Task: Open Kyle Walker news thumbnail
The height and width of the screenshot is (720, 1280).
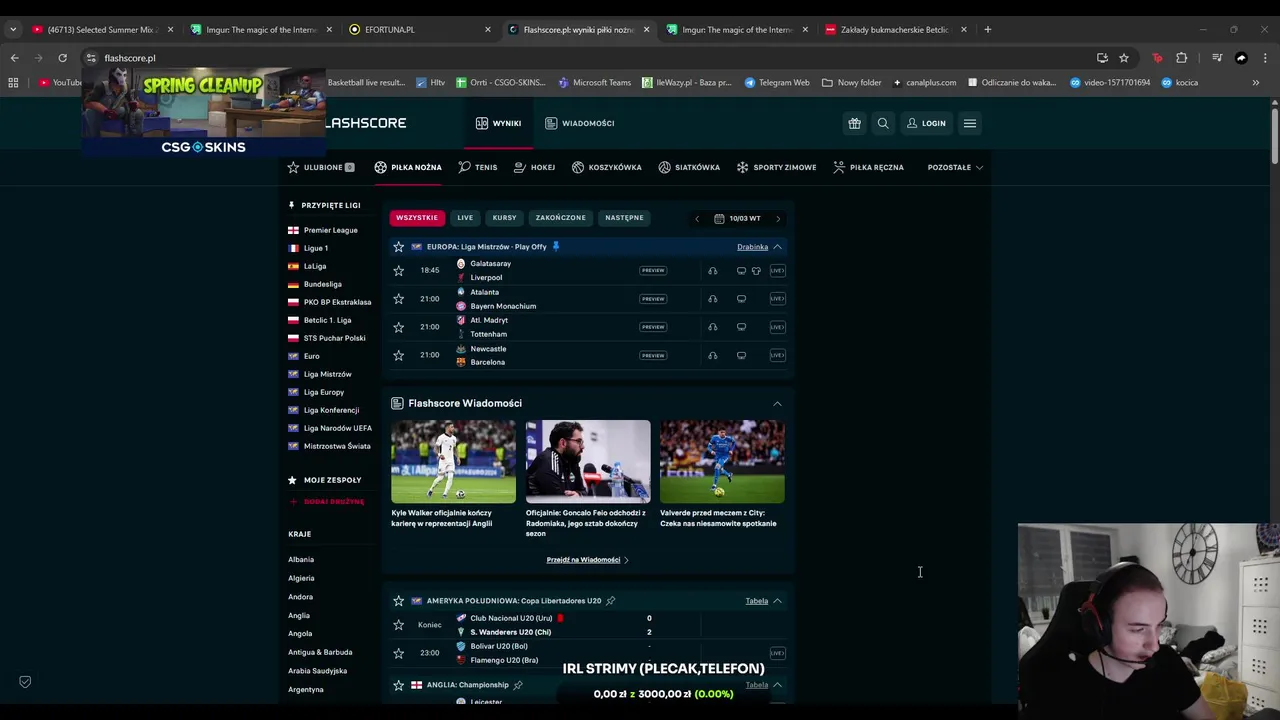Action: [453, 461]
